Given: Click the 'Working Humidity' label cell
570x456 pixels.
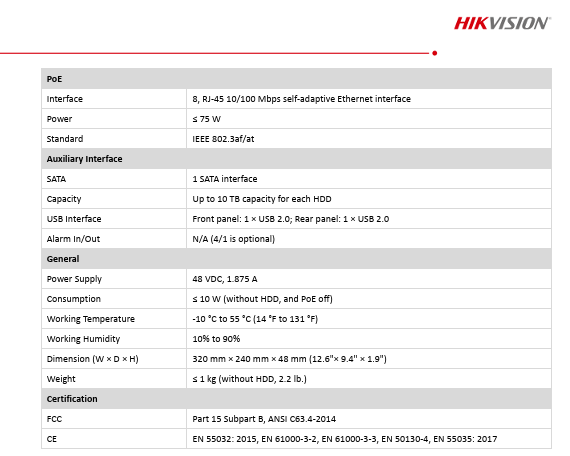Looking at the screenshot, I should click(114, 339).
